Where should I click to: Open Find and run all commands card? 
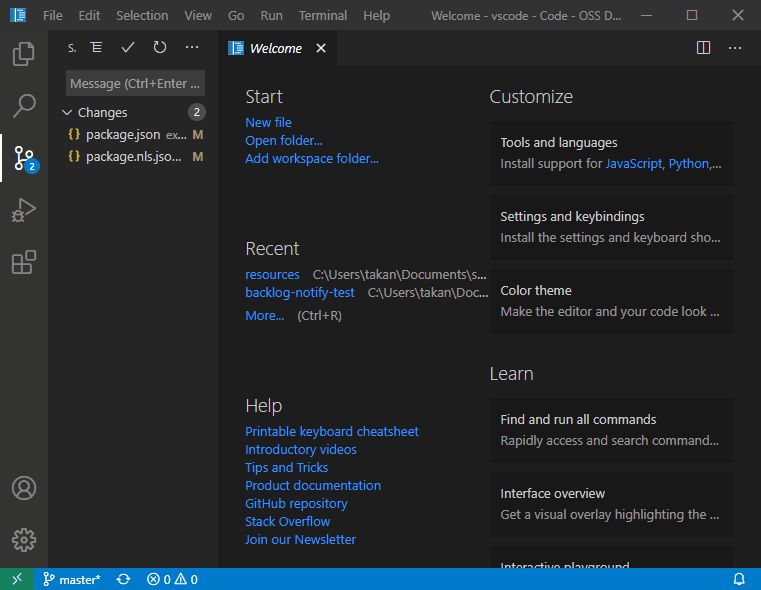[x=612, y=430]
